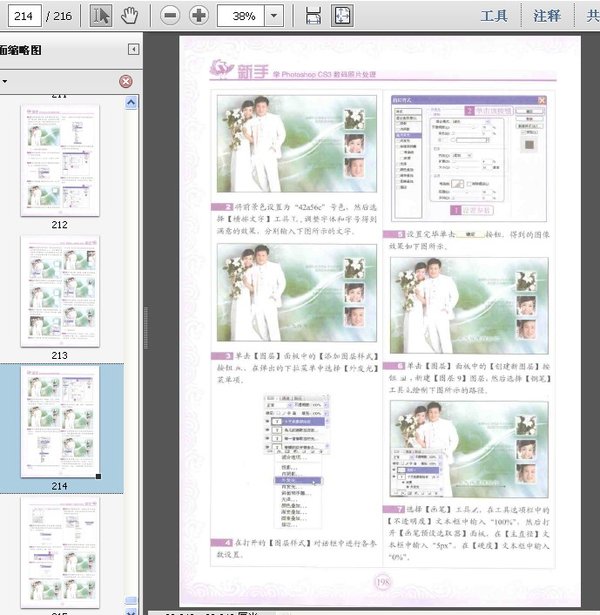
Task: Click thumbnail panel scroll up arrow
Action: pyautogui.click(x=131, y=102)
